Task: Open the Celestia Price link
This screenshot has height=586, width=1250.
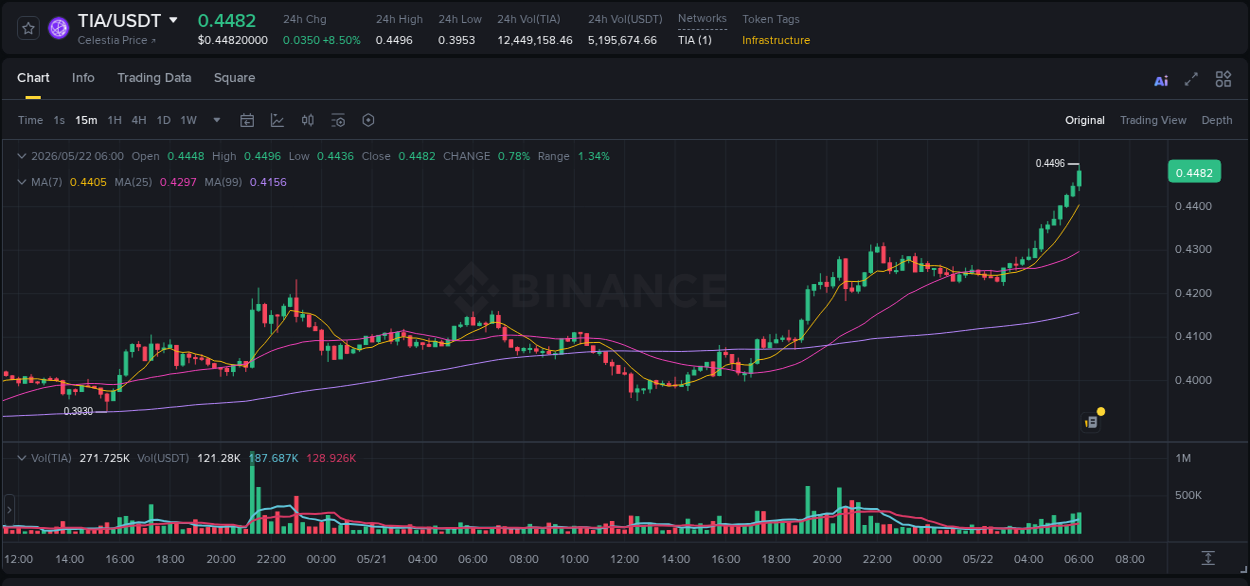Action: tap(116, 40)
